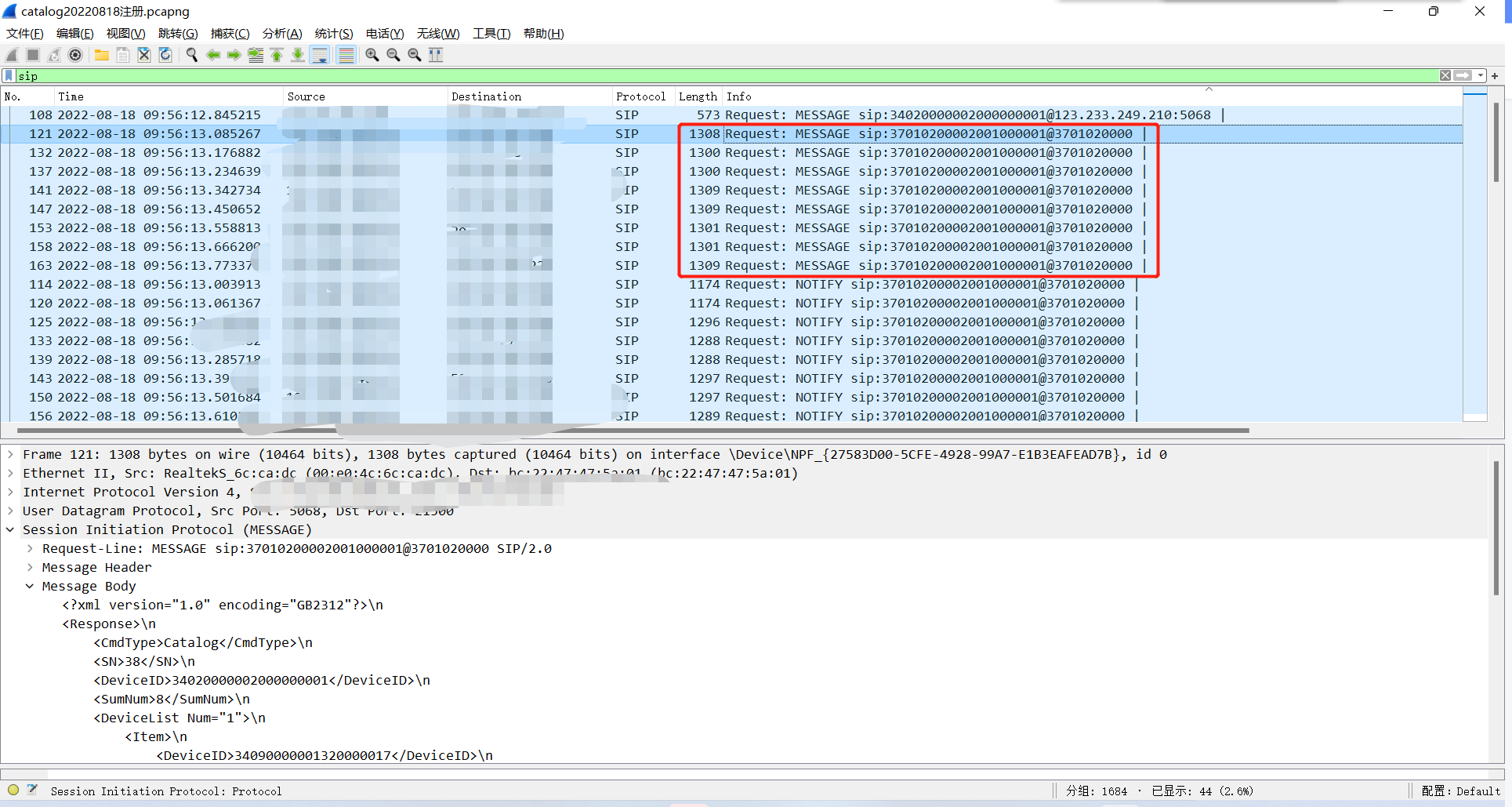This screenshot has width=1512, height=807.
Task: Open the 无线(W) menu
Action: 438,34
